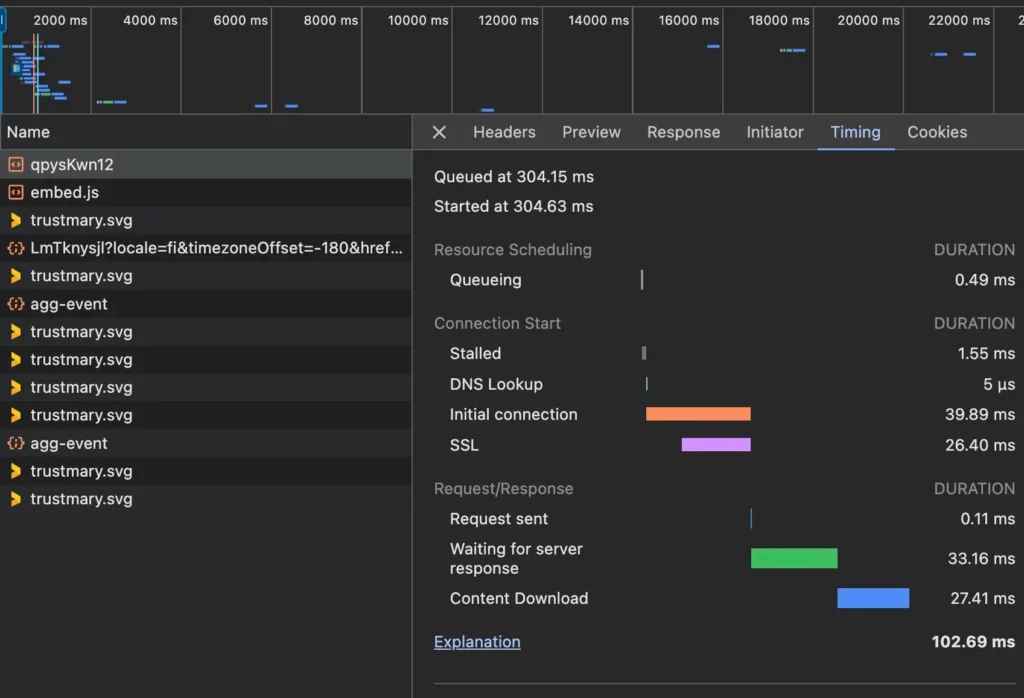Click the "Queued at 304.15 ms" text

[x=514, y=177]
